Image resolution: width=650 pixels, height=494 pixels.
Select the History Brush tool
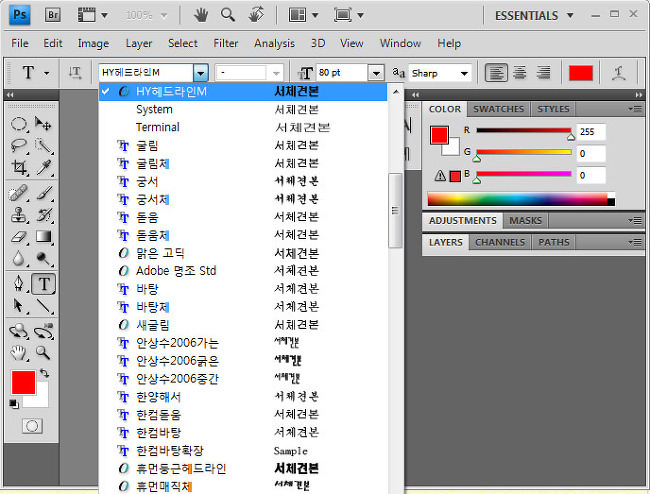point(44,215)
